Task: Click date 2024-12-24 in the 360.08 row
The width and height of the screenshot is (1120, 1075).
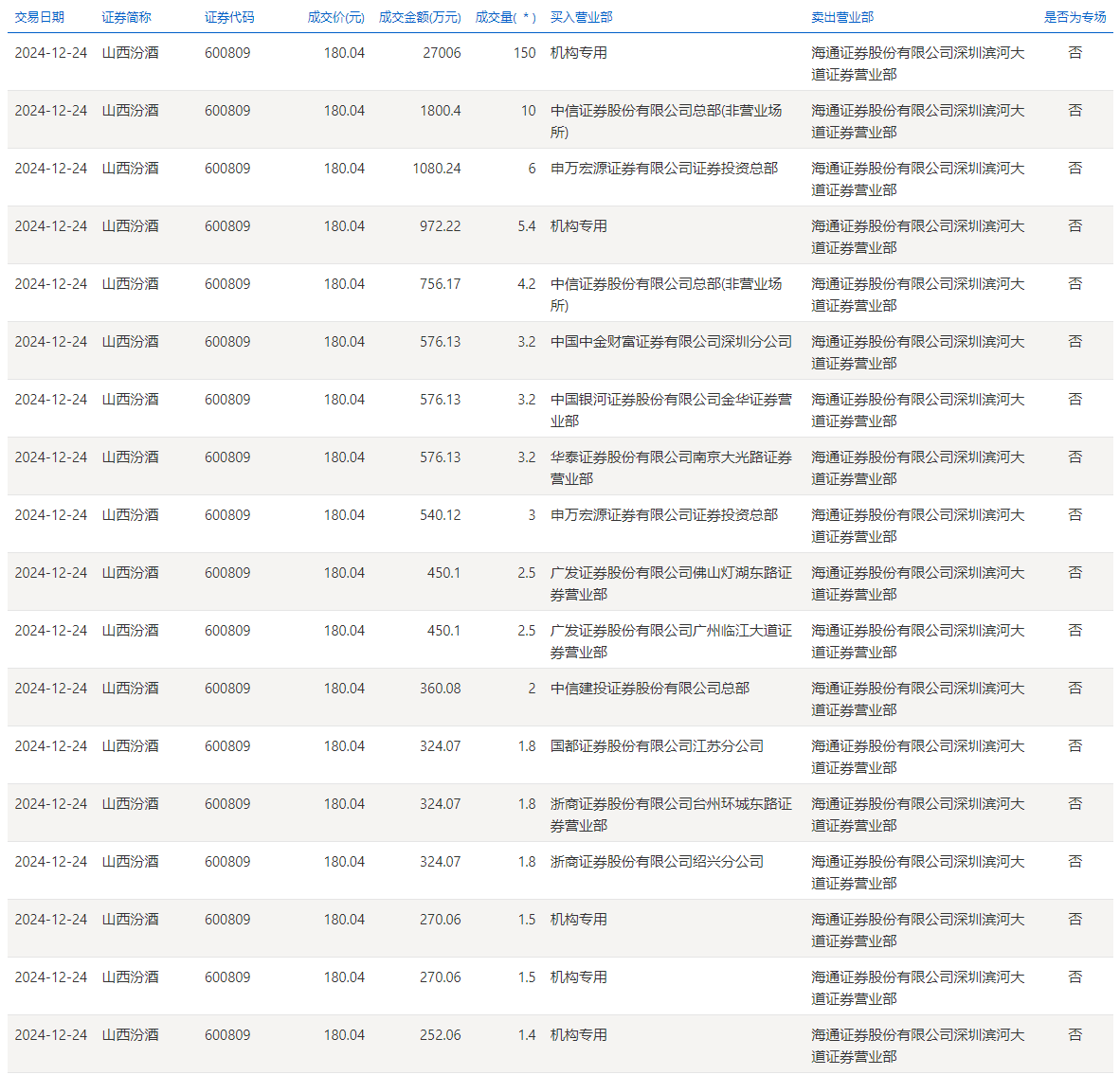Action: [x=51, y=689]
